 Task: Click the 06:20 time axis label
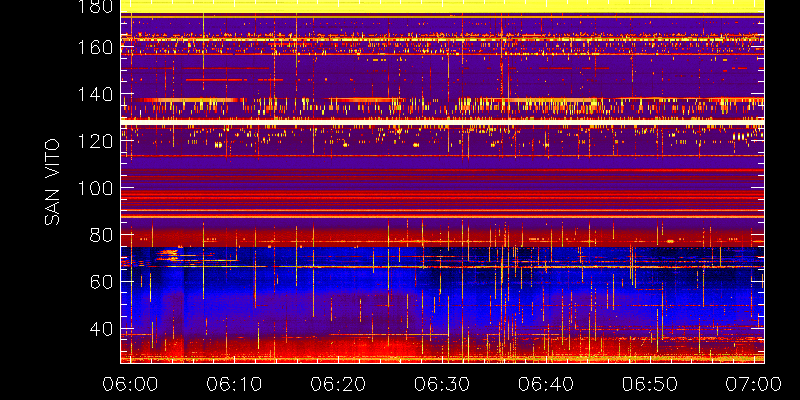tap(338, 384)
